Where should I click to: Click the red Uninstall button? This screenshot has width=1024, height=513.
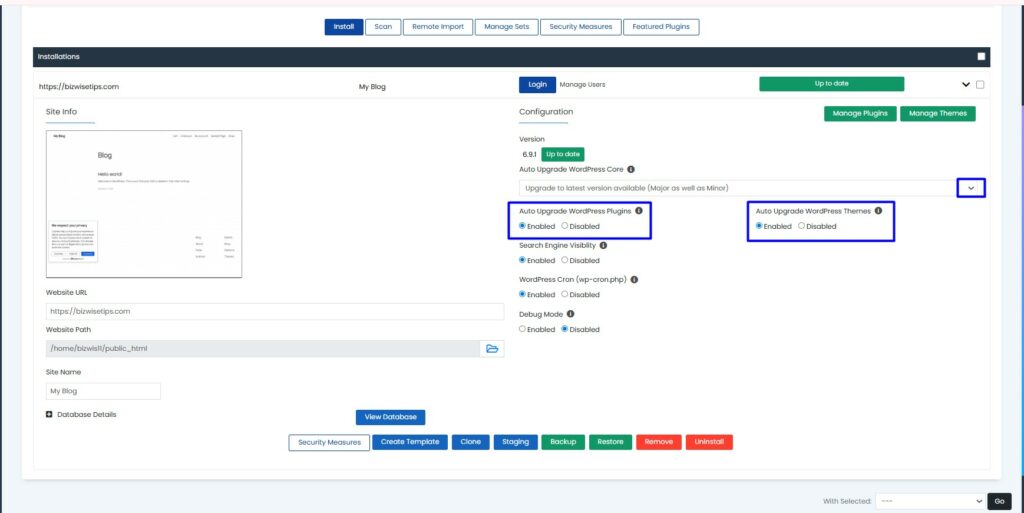(x=709, y=442)
